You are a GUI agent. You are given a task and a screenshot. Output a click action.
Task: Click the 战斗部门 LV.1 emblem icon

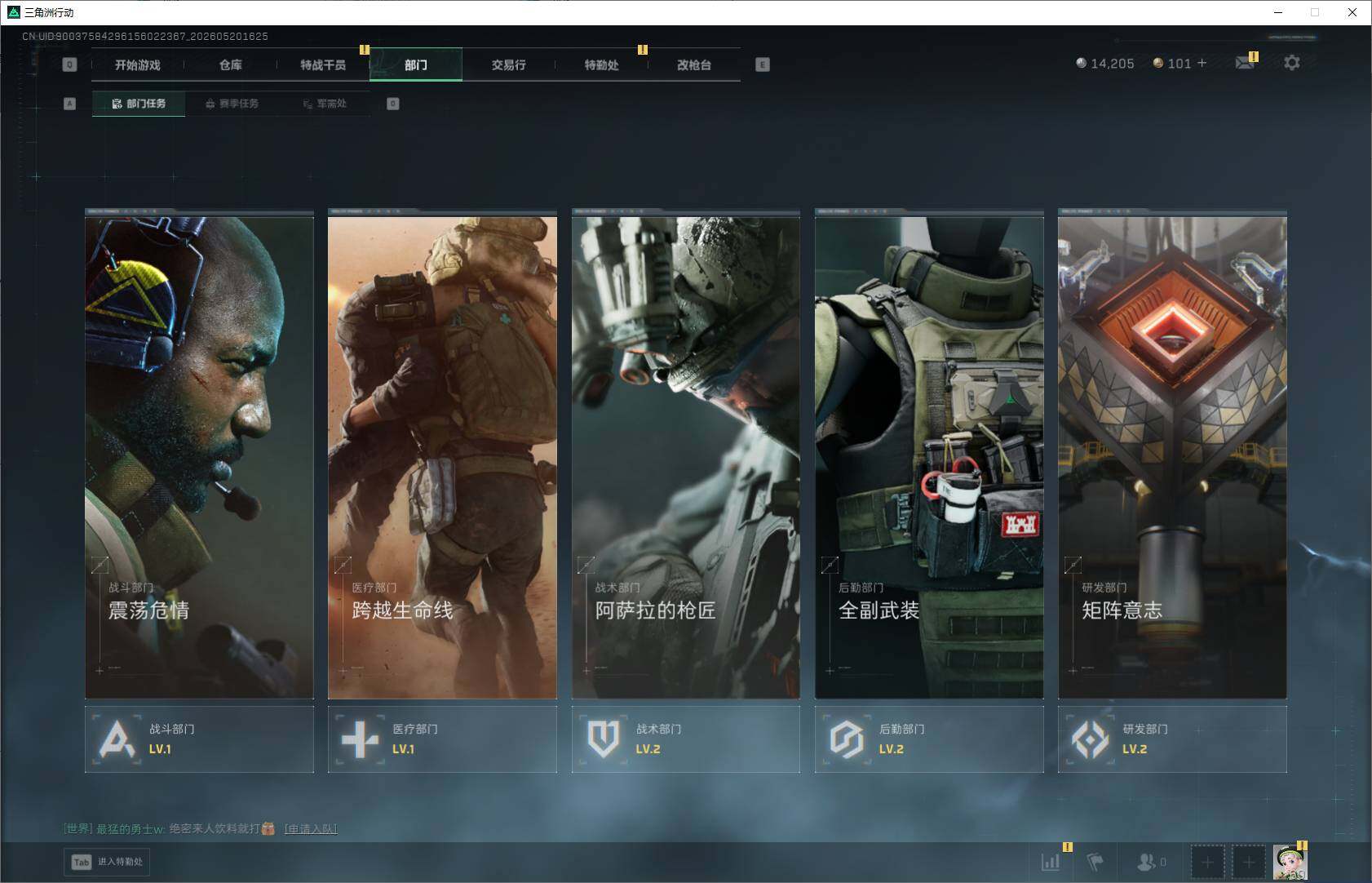tap(117, 739)
